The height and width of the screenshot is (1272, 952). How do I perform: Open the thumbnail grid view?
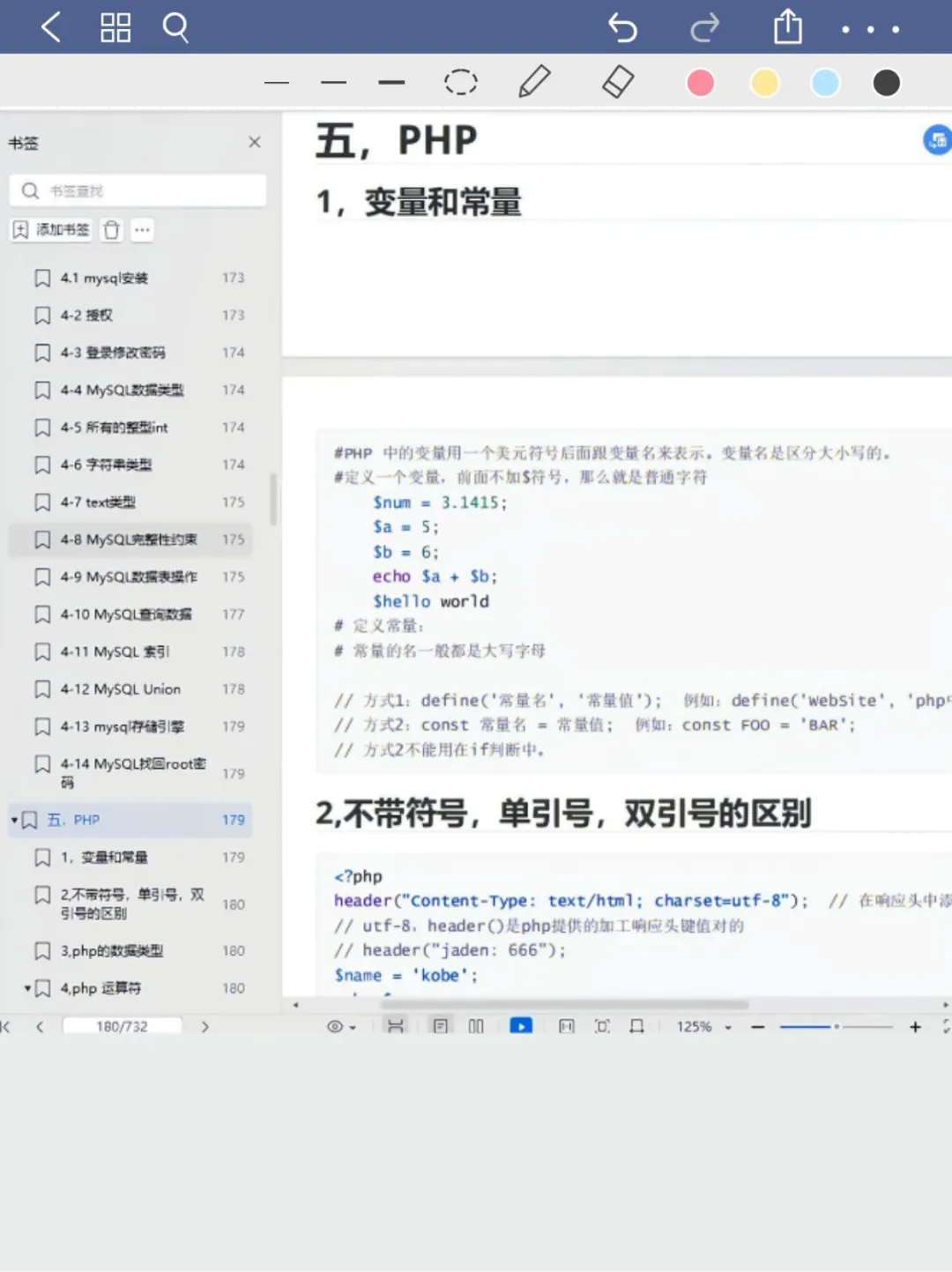pos(115,27)
